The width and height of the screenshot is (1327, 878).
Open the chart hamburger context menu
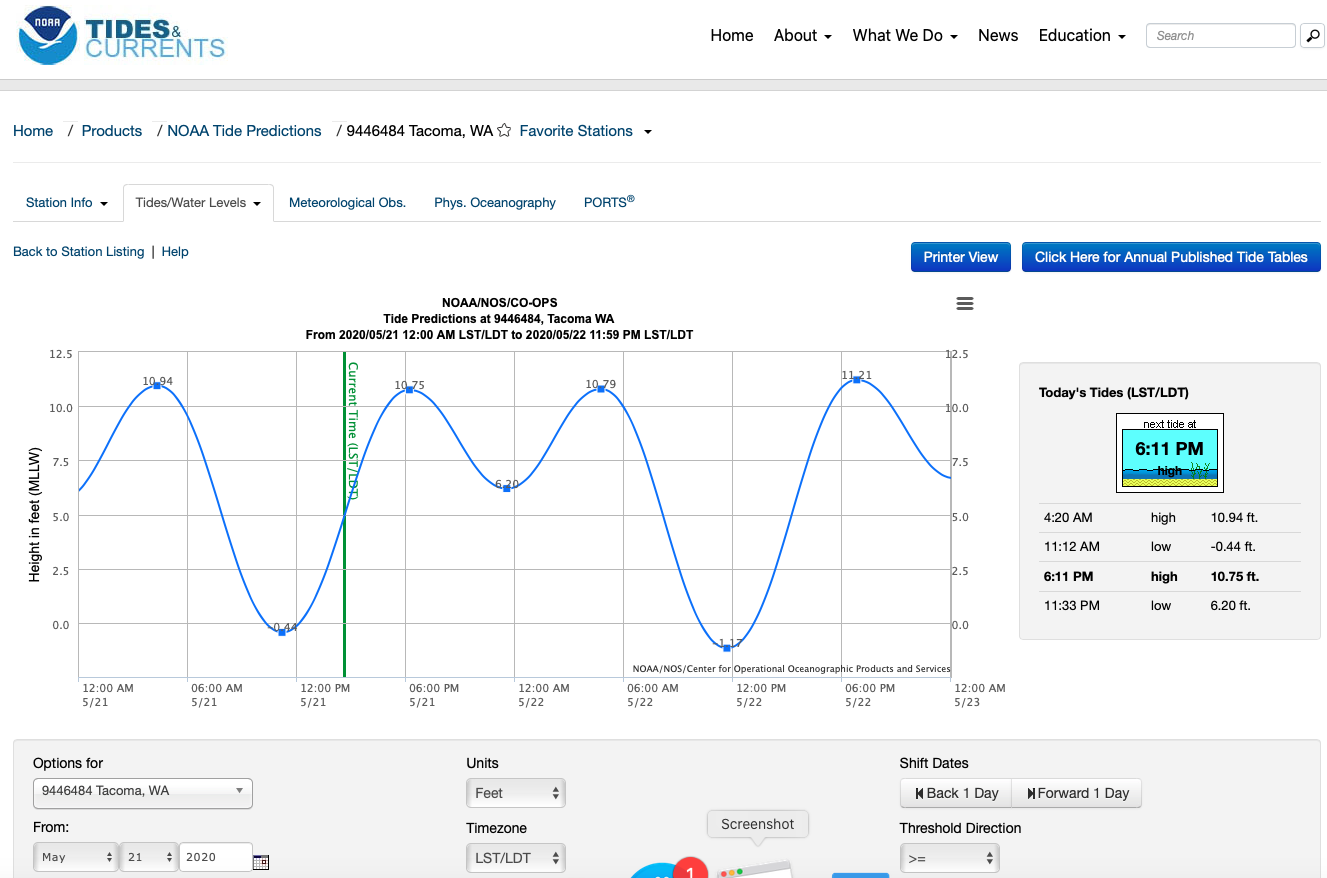click(965, 304)
